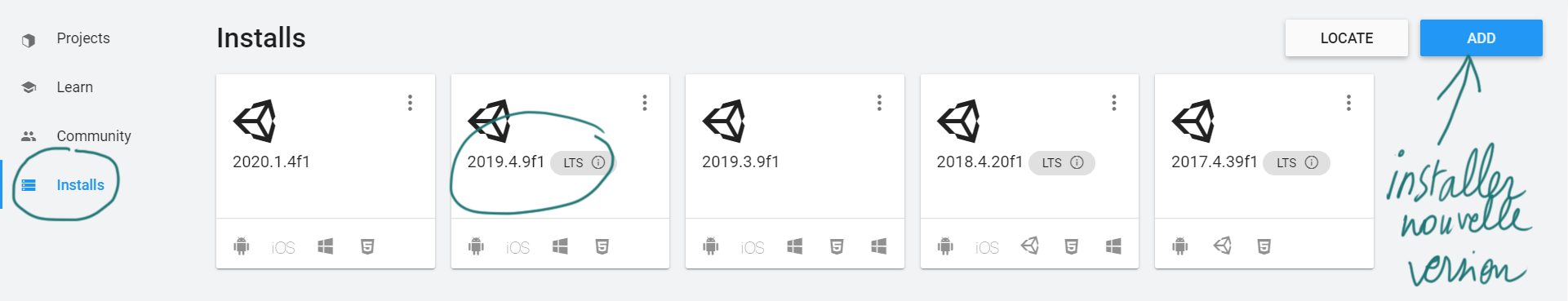Click iOS module icon on 2019.4.9f1
Image resolution: width=1568 pixels, height=301 pixels.
(x=517, y=247)
